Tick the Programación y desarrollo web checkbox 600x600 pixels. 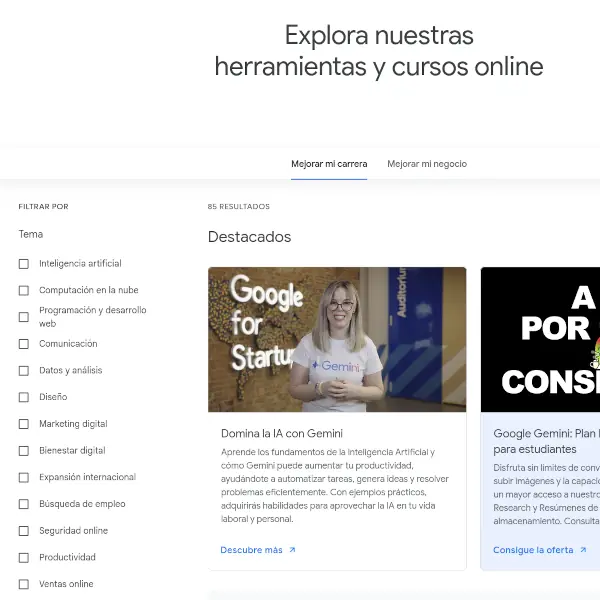[x=24, y=317]
